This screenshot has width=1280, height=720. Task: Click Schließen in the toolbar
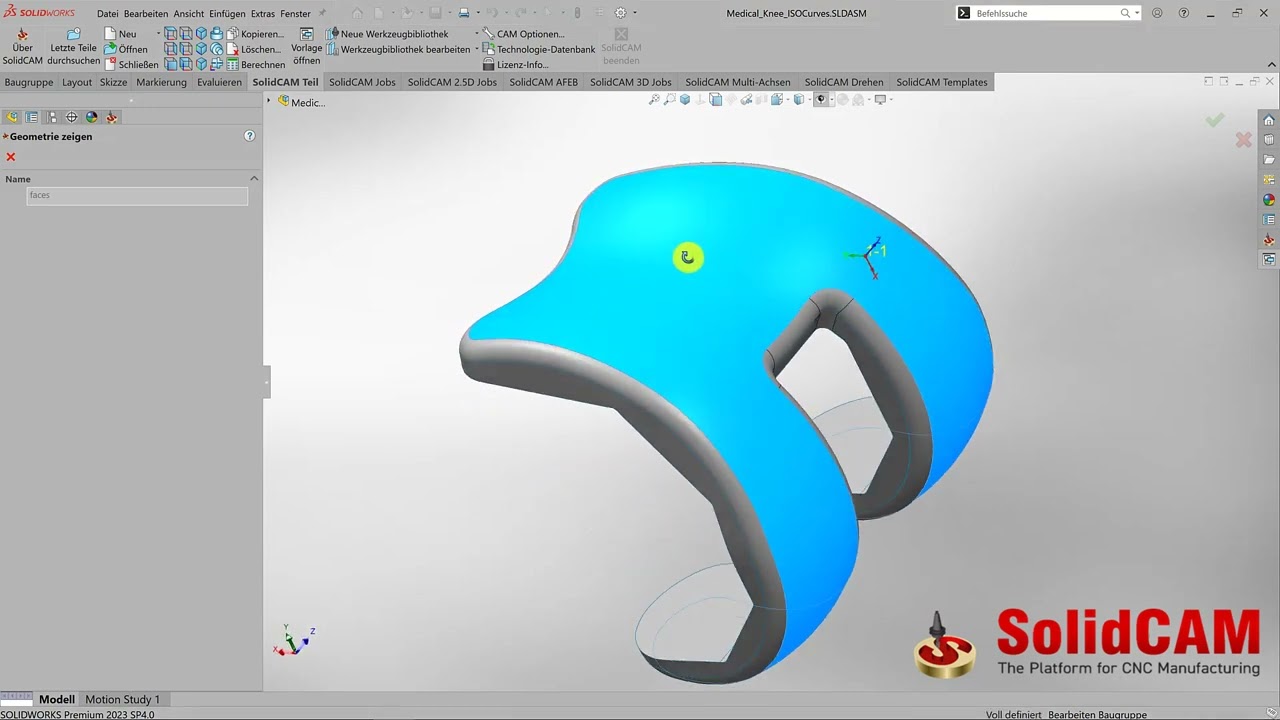tap(131, 64)
